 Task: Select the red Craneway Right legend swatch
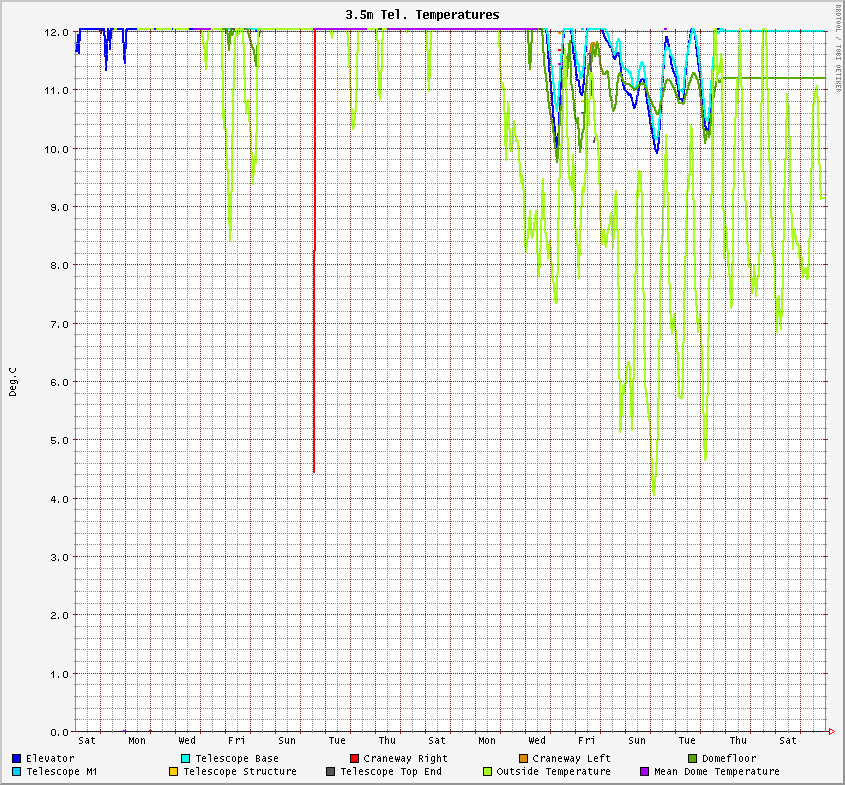(x=355, y=759)
